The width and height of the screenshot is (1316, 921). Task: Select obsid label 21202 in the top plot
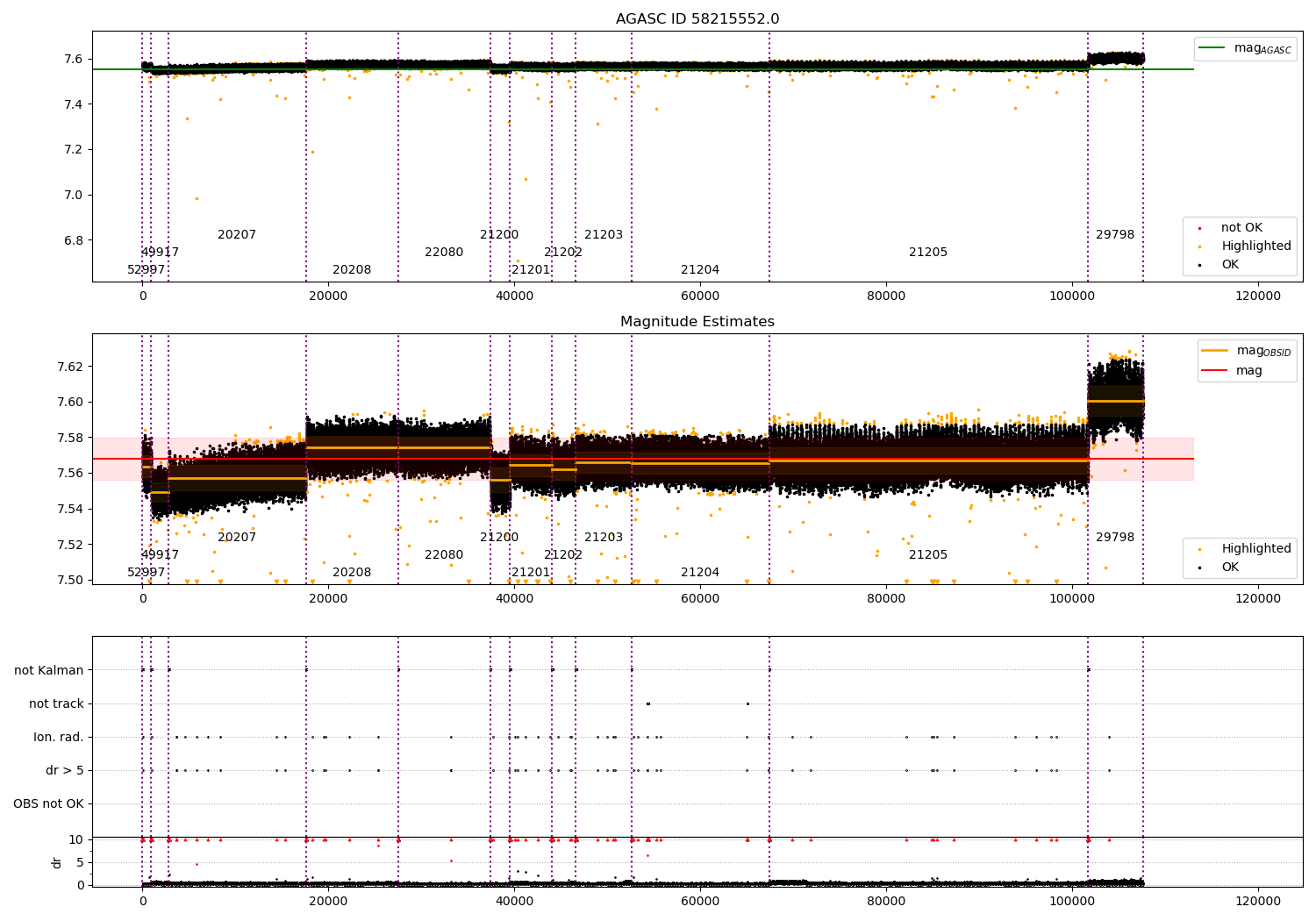563,253
